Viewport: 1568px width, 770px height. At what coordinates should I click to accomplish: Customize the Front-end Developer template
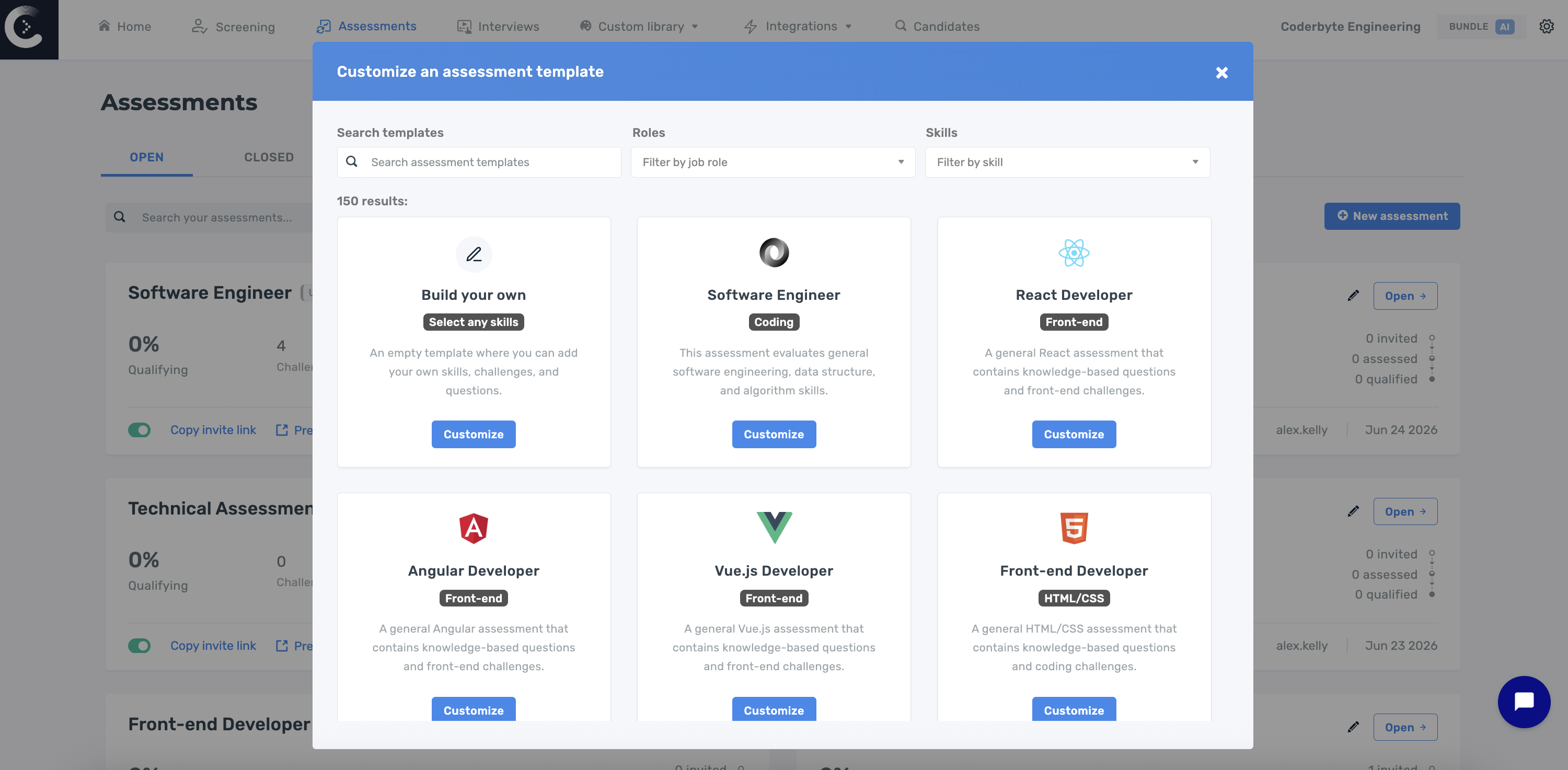click(1074, 709)
